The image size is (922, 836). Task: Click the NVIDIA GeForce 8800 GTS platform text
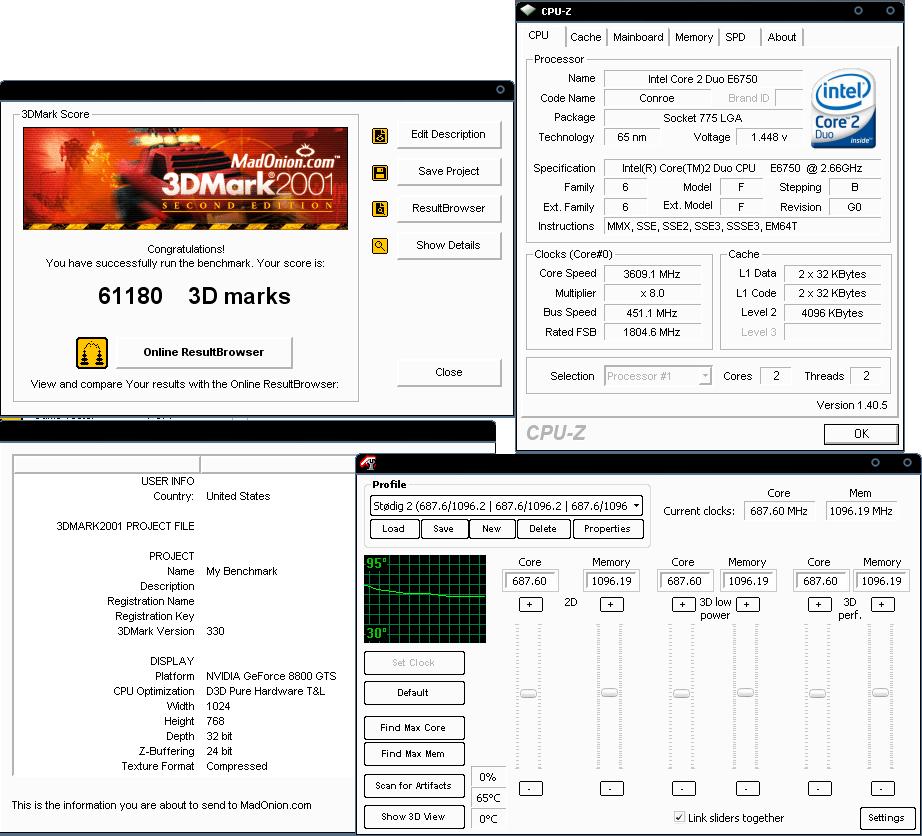click(271, 676)
